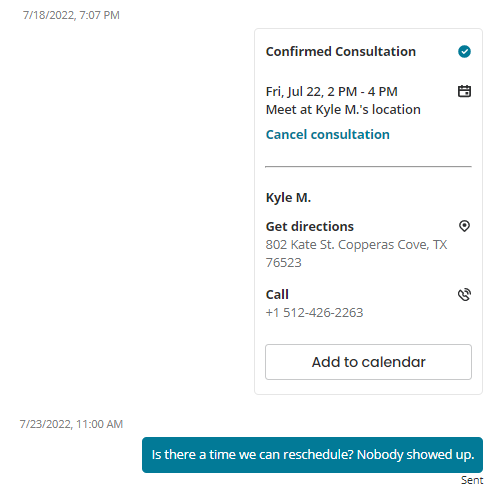This screenshot has width=496, height=500.
Task: Click the Call label
Action: (277, 295)
